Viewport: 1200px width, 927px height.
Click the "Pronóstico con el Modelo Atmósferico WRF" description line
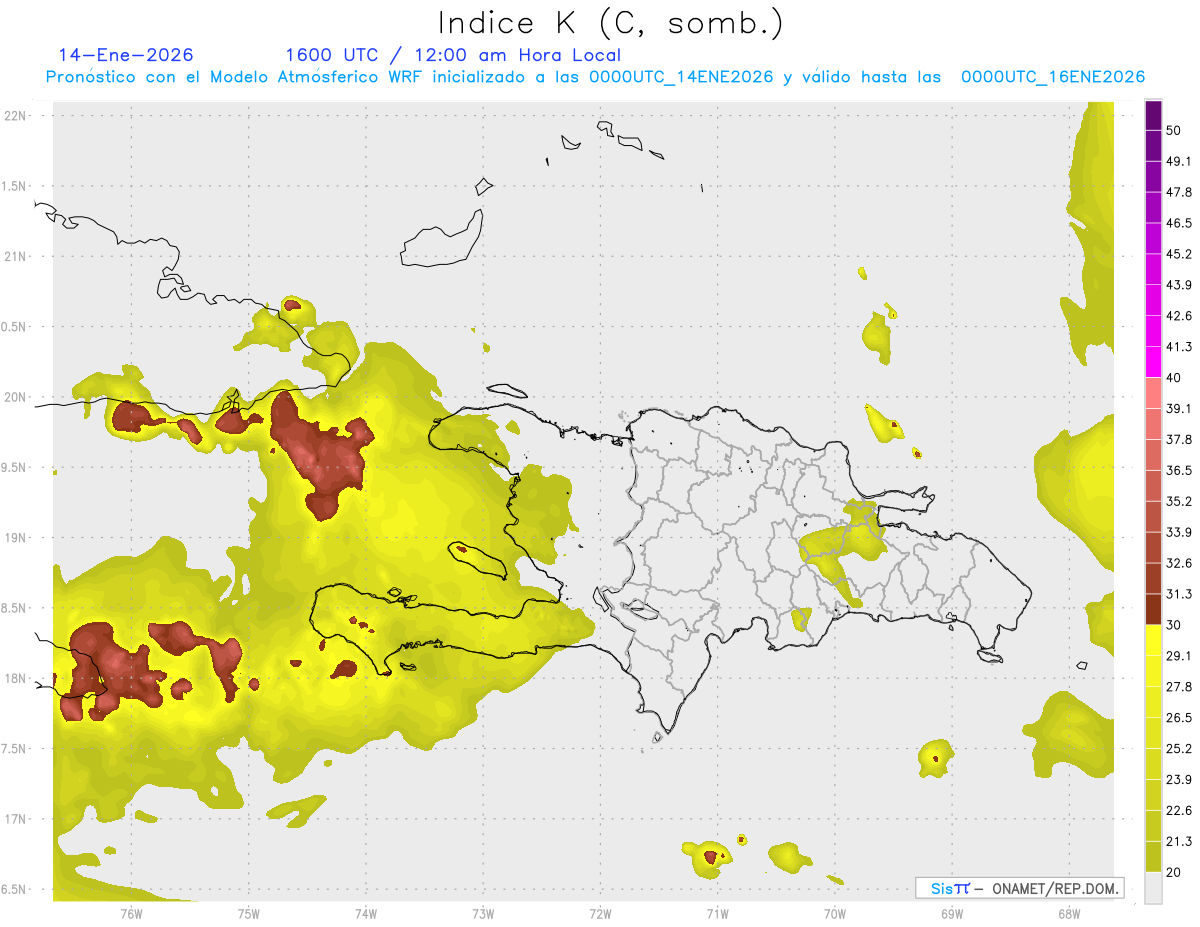[x=595, y=77]
